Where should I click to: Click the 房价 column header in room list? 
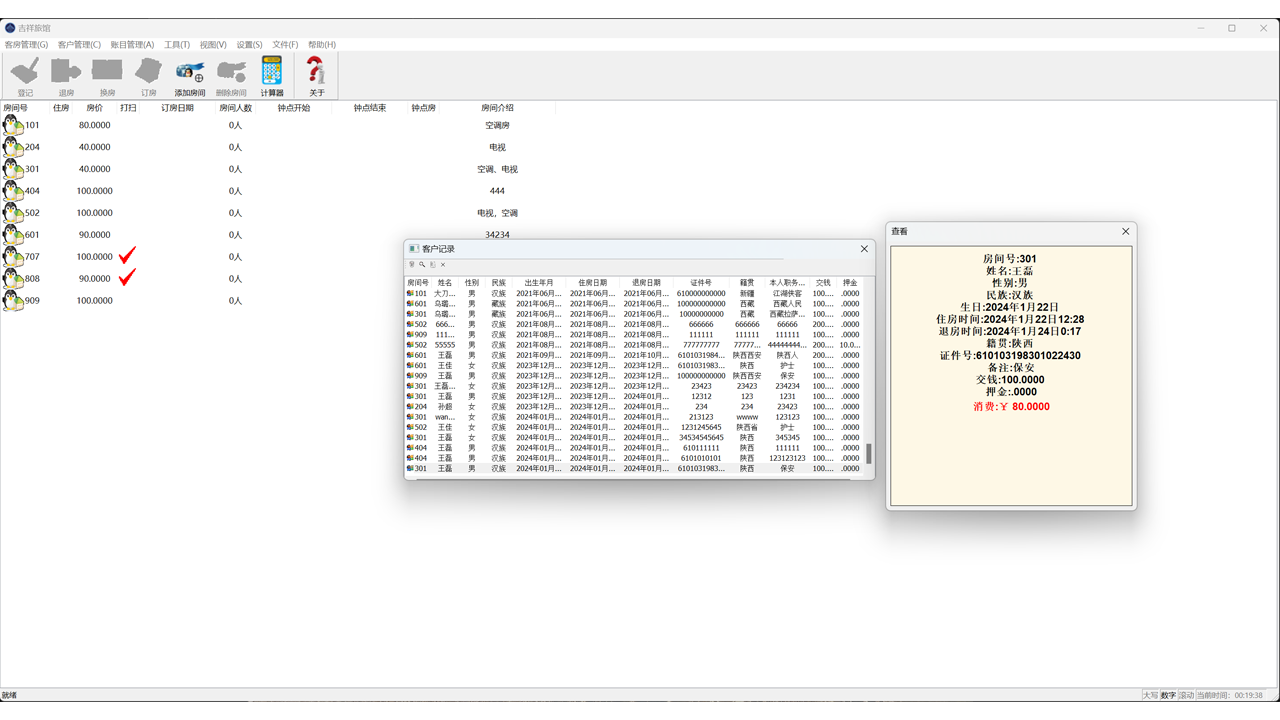(x=94, y=108)
